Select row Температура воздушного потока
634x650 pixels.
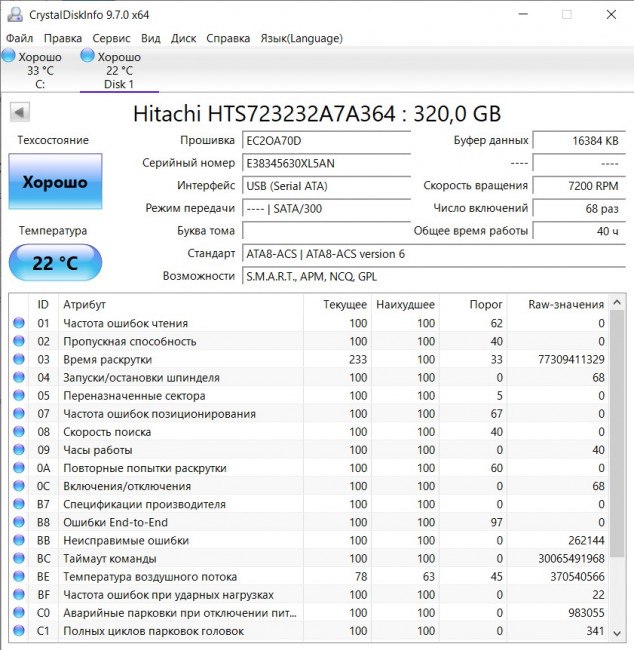coord(309,576)
